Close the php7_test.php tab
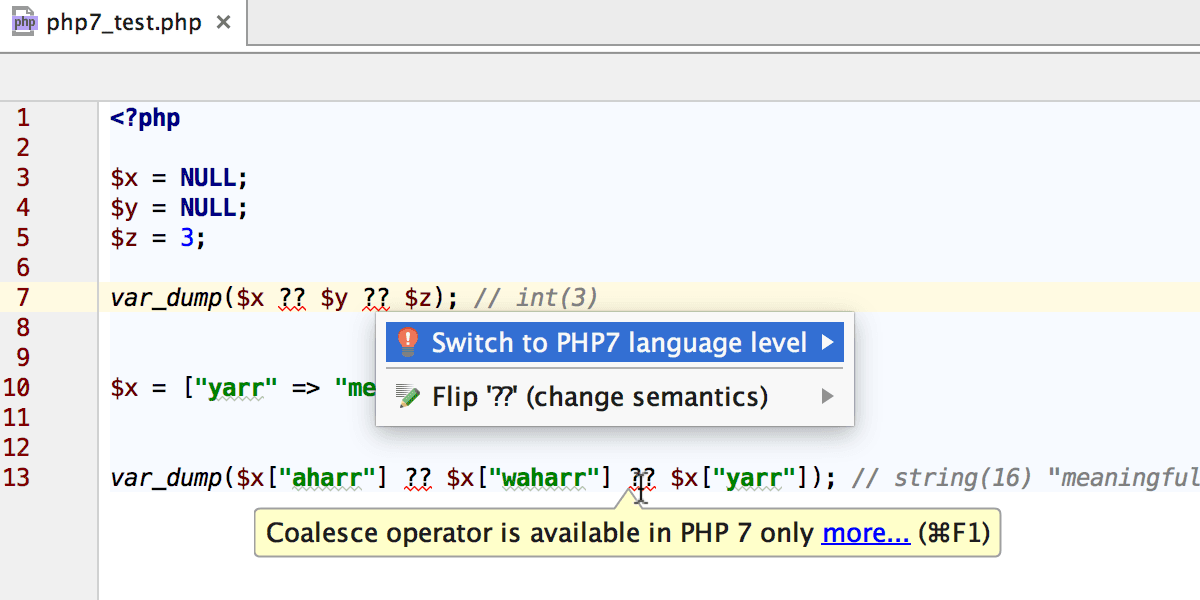 coord(224,22)
